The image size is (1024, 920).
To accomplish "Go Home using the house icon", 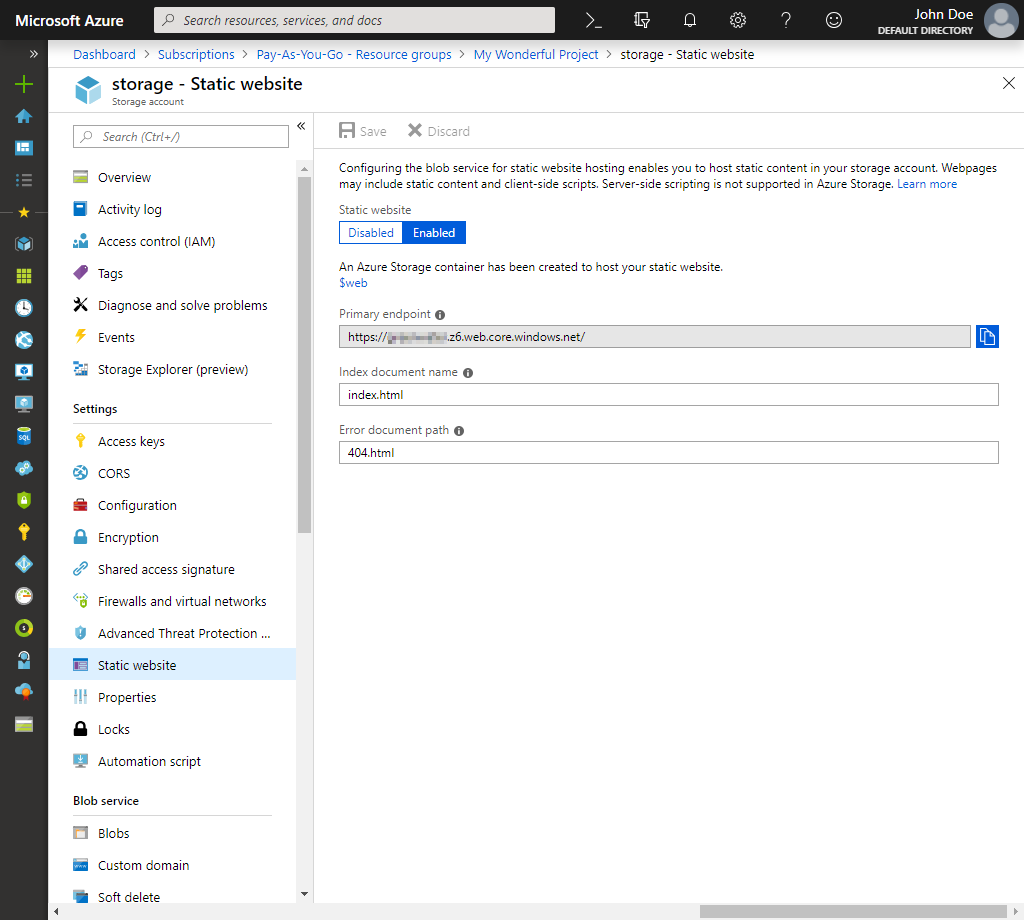I will pyautogui.click(x=22, y=116).
